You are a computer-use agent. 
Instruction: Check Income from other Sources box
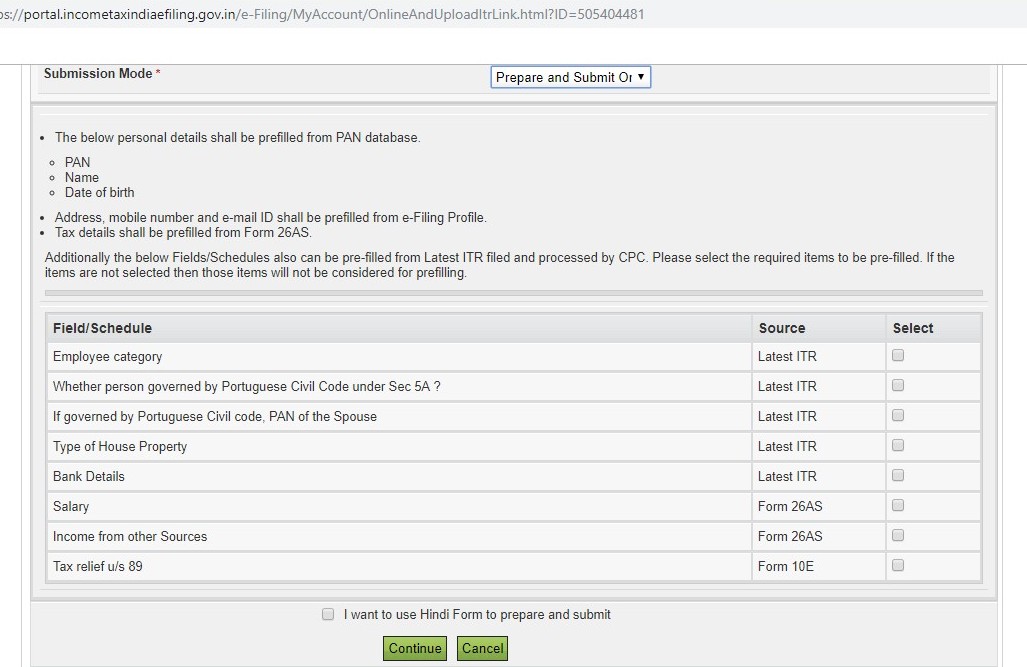tap(898, 535)
